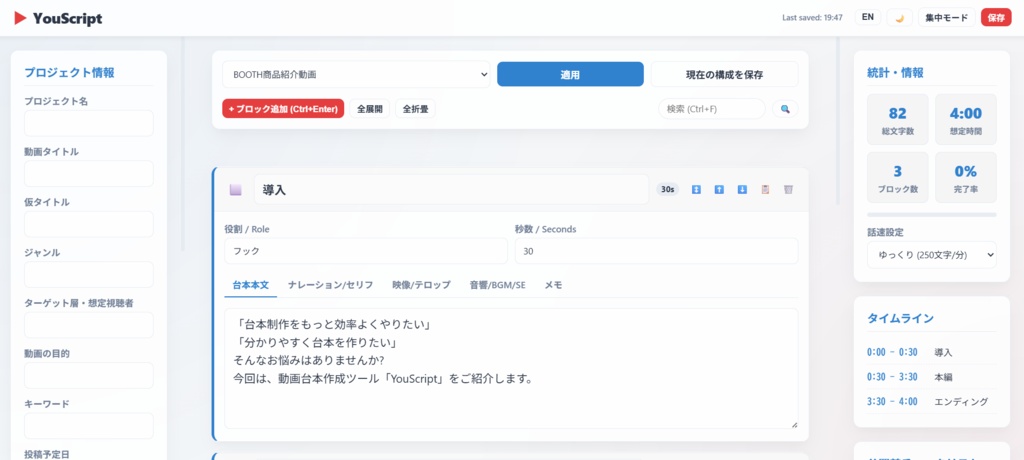Click the 役割 / Role field with フック

tap(366, 251)
